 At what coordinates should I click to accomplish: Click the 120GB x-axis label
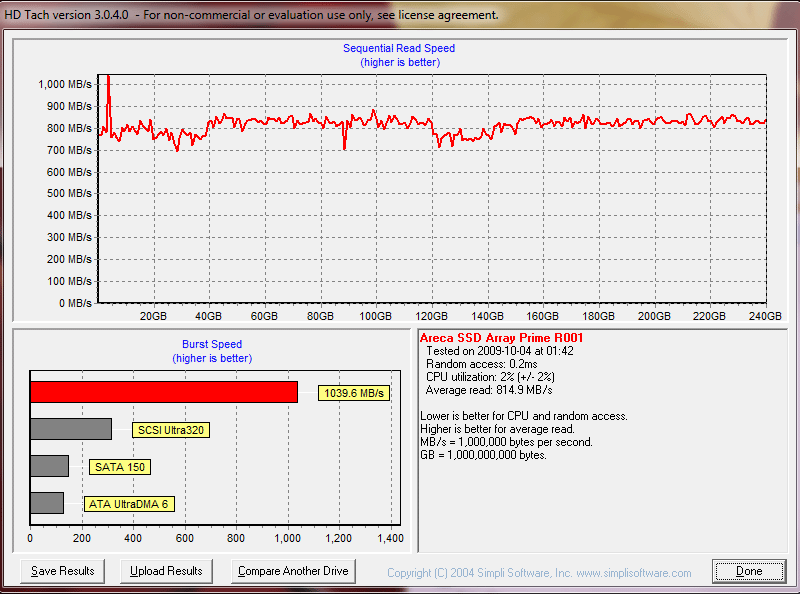point(432,316)
